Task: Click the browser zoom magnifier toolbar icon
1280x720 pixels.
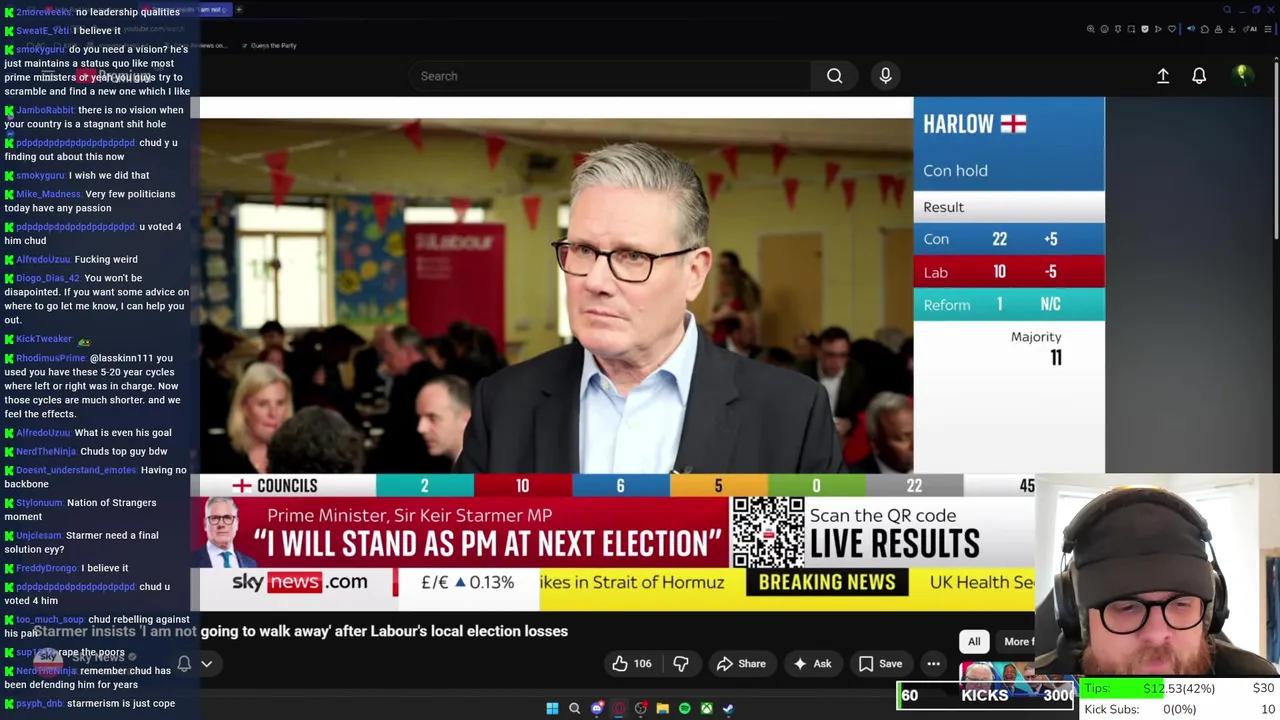Action: coord(1090,29)
